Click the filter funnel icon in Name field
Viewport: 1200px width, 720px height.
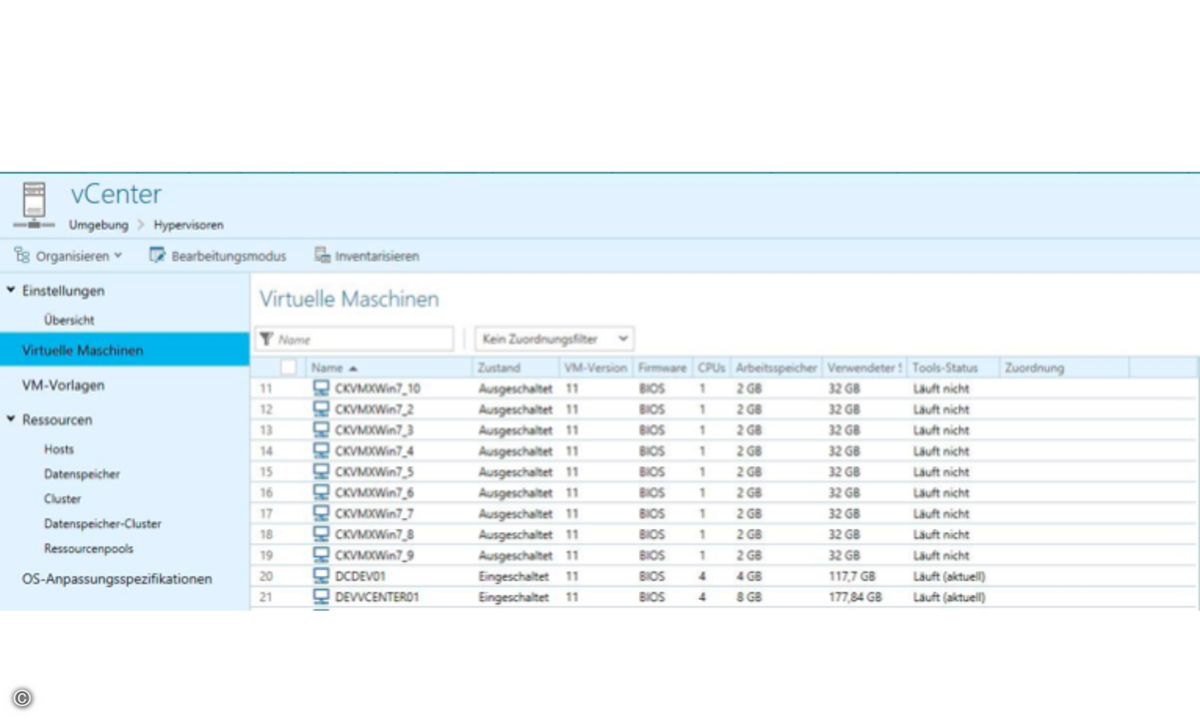[x=266, y=340]
